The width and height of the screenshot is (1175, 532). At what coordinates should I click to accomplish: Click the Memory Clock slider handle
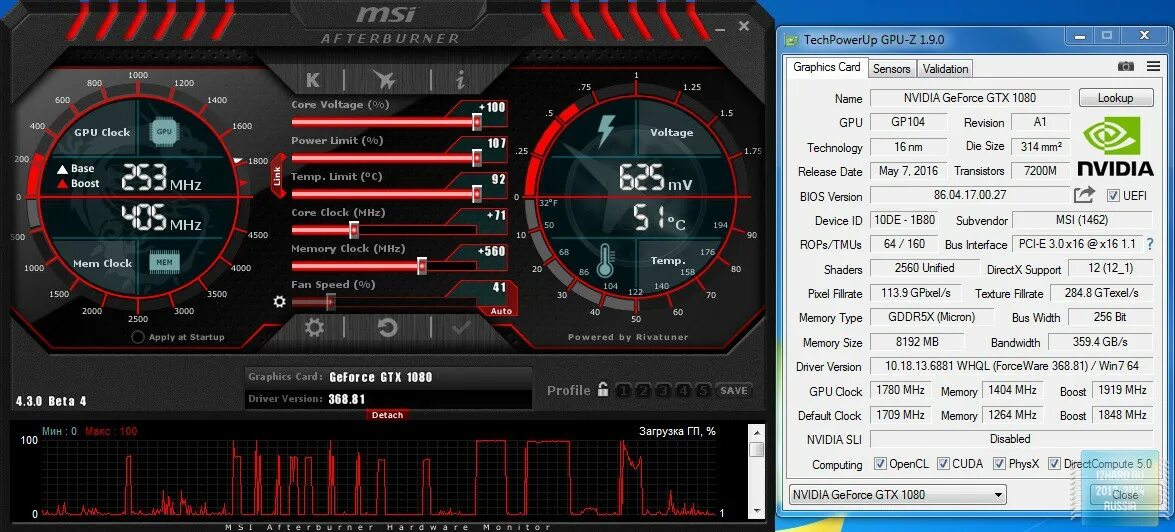pyautogui.click(x=422, y=265)
